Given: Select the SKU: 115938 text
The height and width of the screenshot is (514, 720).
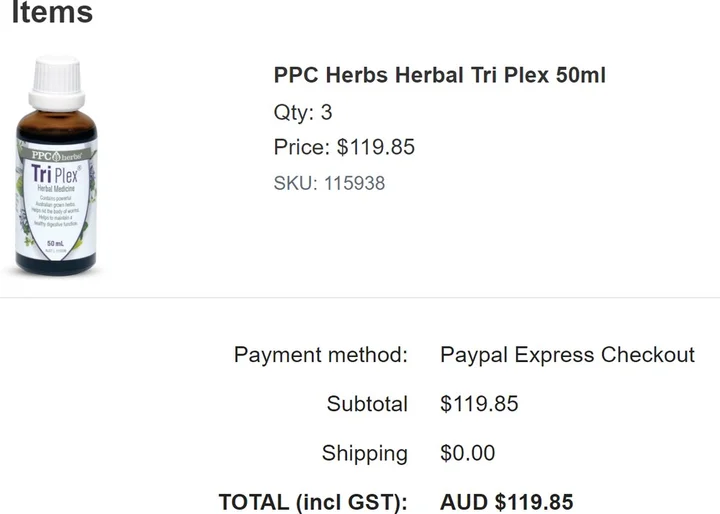Looking at the screenshot, I should pos(329,183).
